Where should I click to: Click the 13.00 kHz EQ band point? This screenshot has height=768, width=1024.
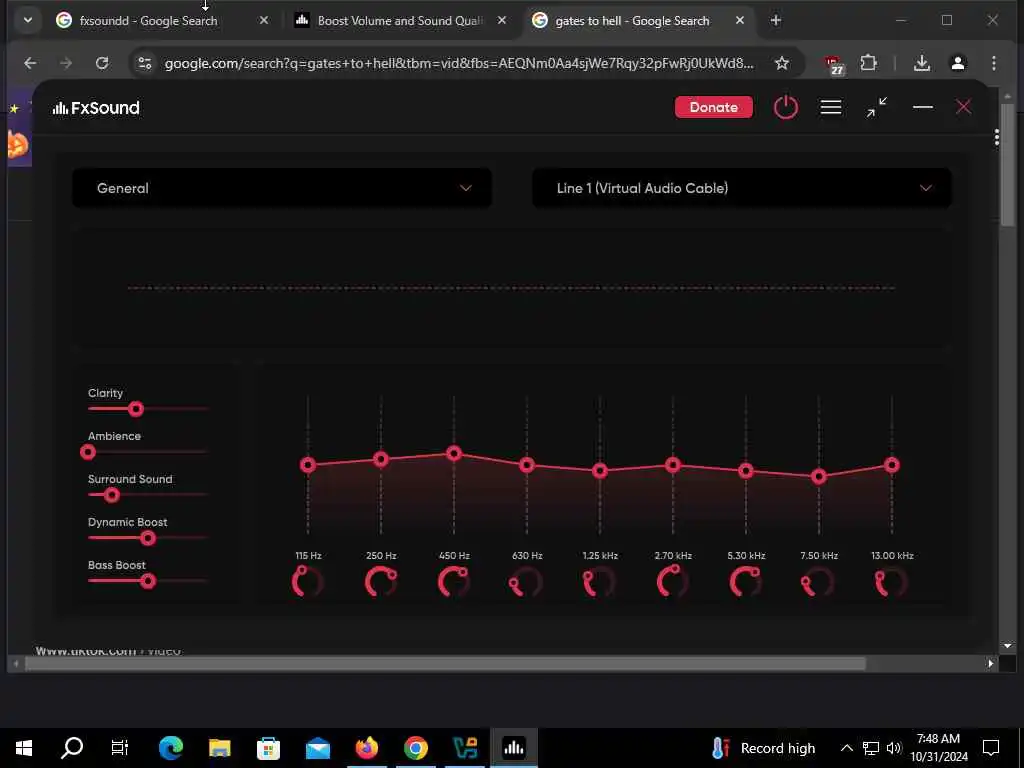point(891,465)
